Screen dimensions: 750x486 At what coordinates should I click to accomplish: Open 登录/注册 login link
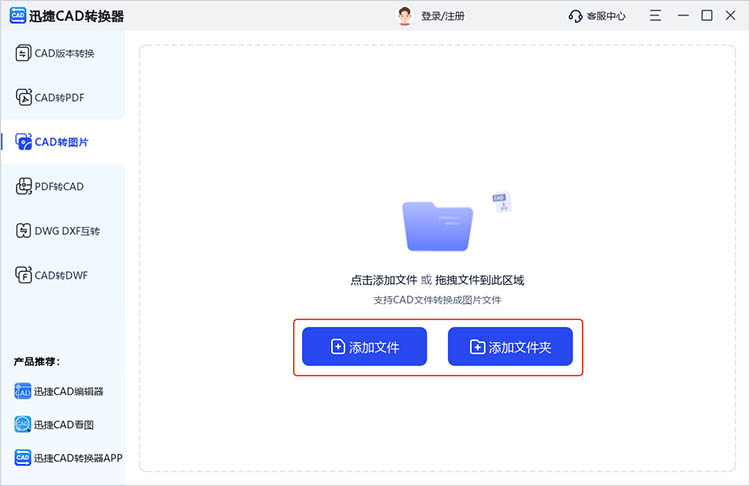click(x=442, y=16)
